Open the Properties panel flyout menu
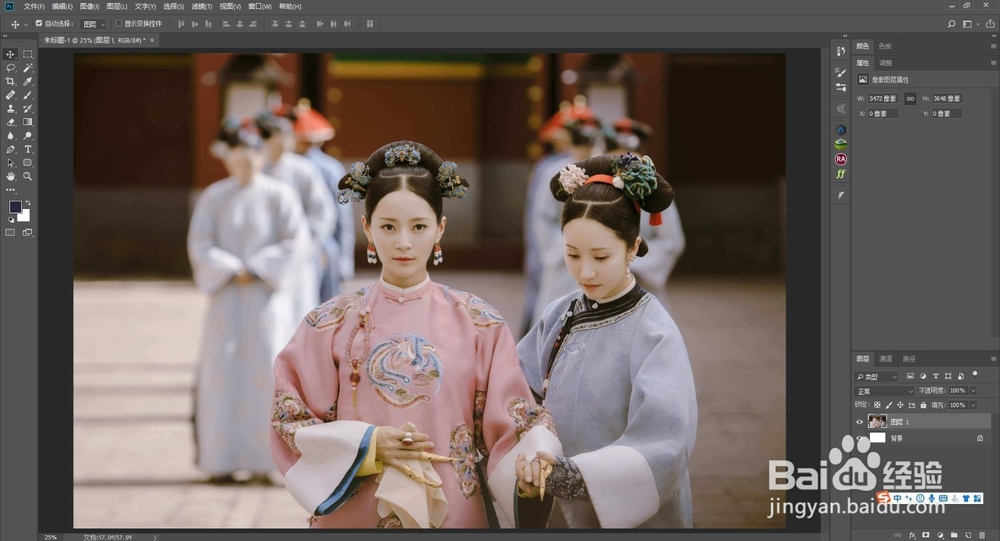Screen dimensions: 1000x541 point(993,63)
